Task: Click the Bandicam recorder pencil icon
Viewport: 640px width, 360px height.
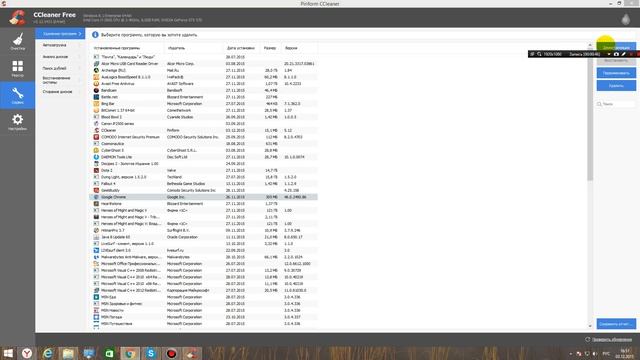Action: 624,54
